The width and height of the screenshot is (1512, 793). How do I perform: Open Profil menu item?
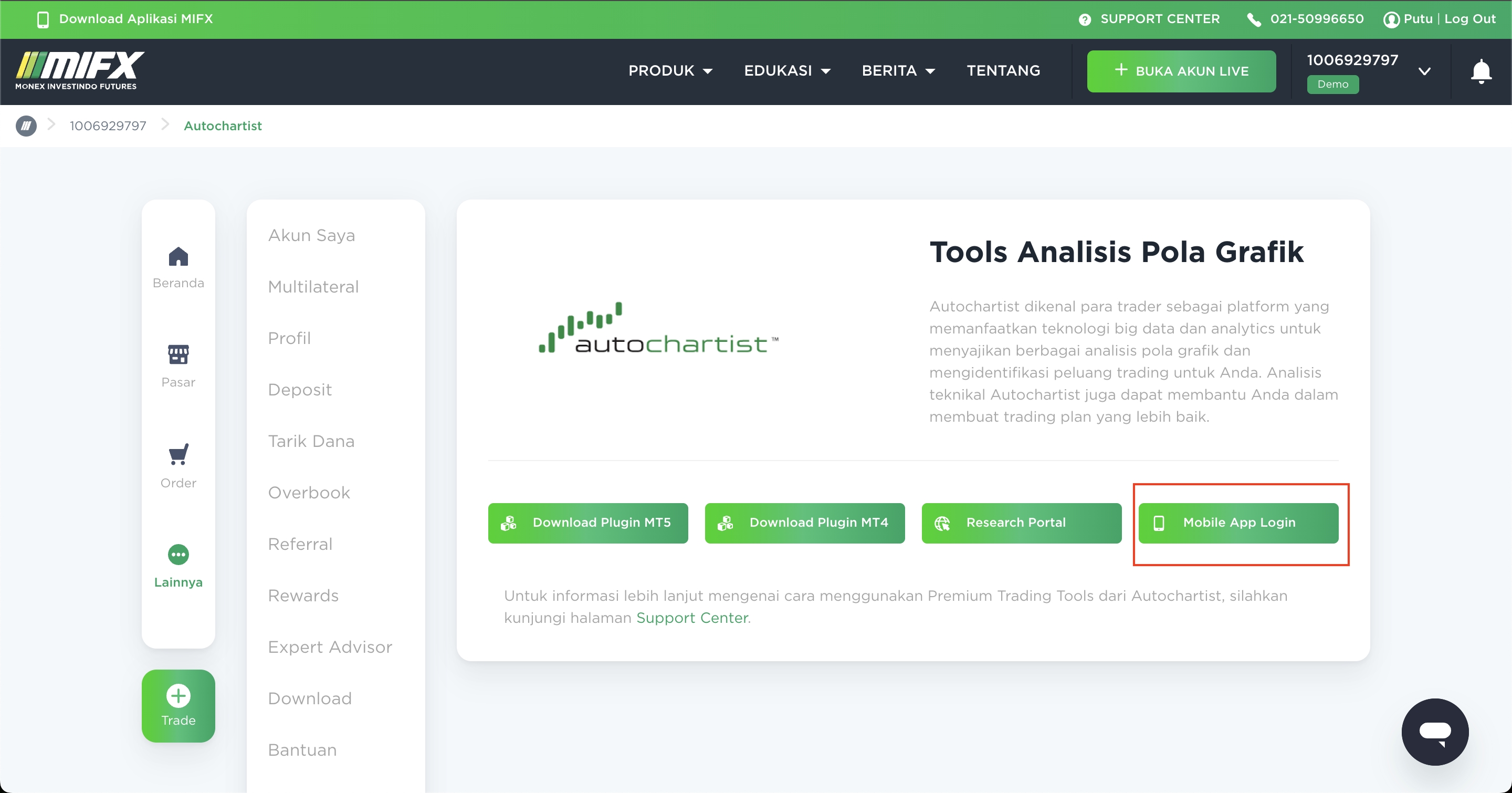pyautogui.click(x=289, y=338)
